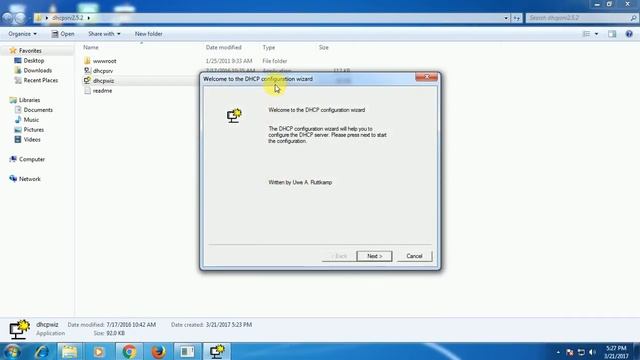The height and width of the screenshot is (360, 640).
Task: Select the dhcpwiz application file
Action: click(x=103, y=81)
